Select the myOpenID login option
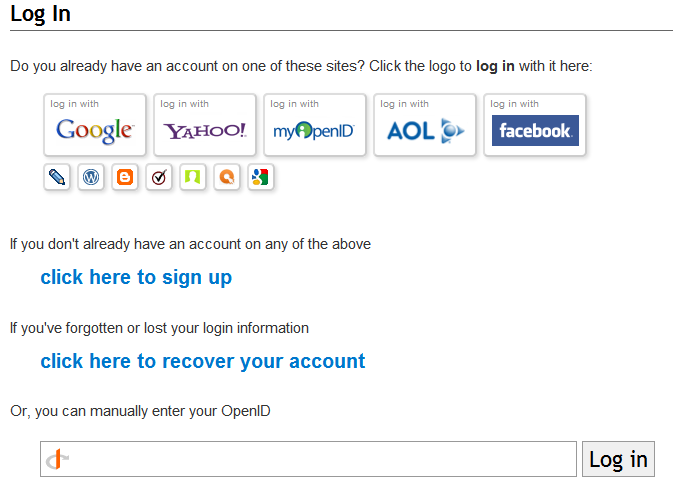This screenshot has width=673, height=491. (315, 125)
